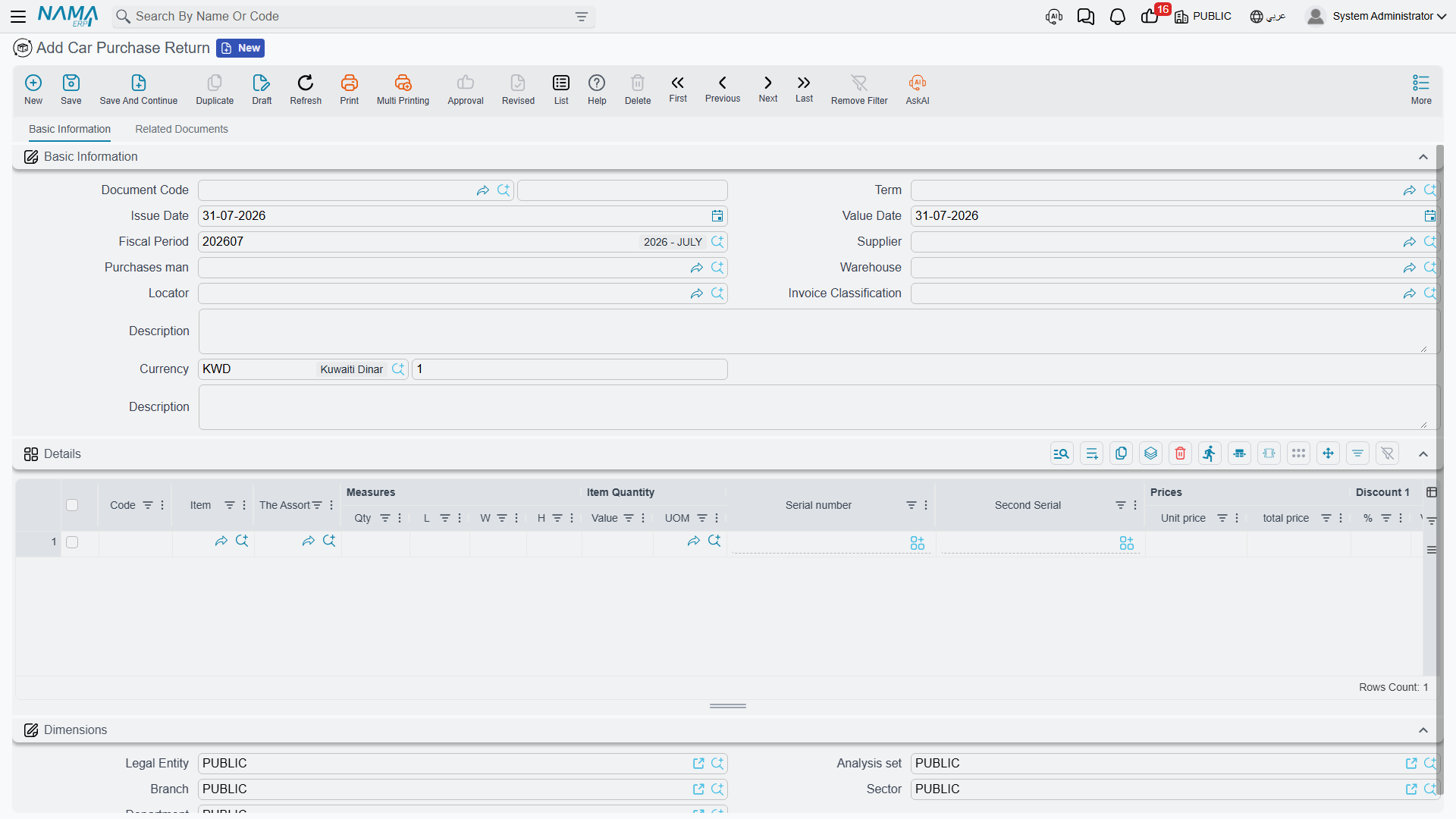This screenshot has width=1456, height=819.
Task: Open Branch record link
Action: 698,789
